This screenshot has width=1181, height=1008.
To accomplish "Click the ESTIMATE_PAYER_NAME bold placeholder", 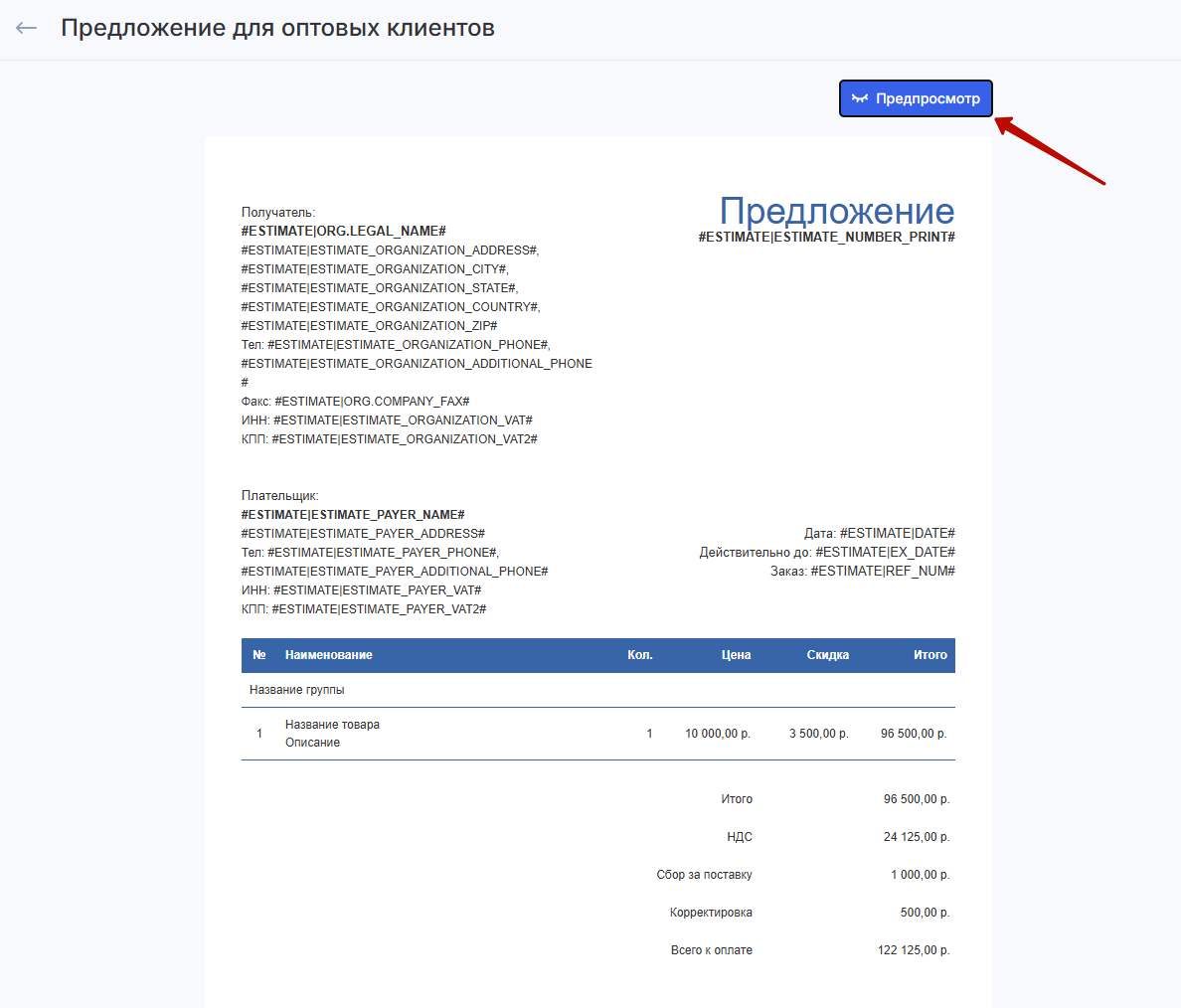I will tap(353, 515).
